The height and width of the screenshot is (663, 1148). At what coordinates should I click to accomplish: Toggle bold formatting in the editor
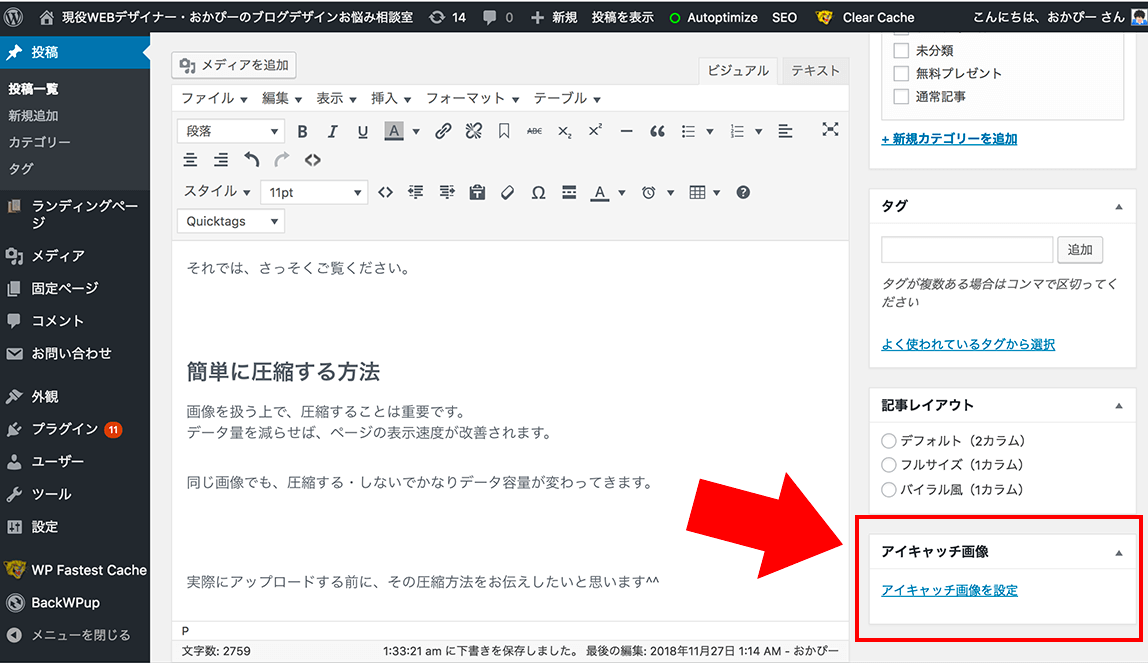302,130
